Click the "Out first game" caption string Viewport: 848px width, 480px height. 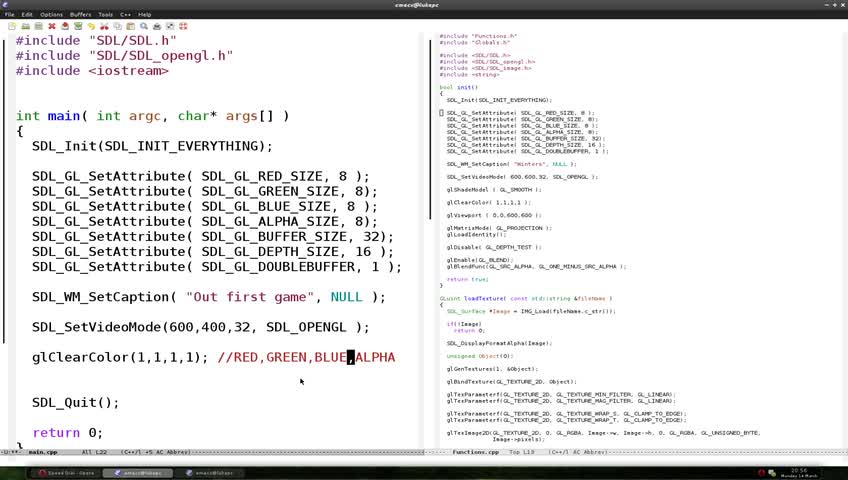[x=250, y=297]
